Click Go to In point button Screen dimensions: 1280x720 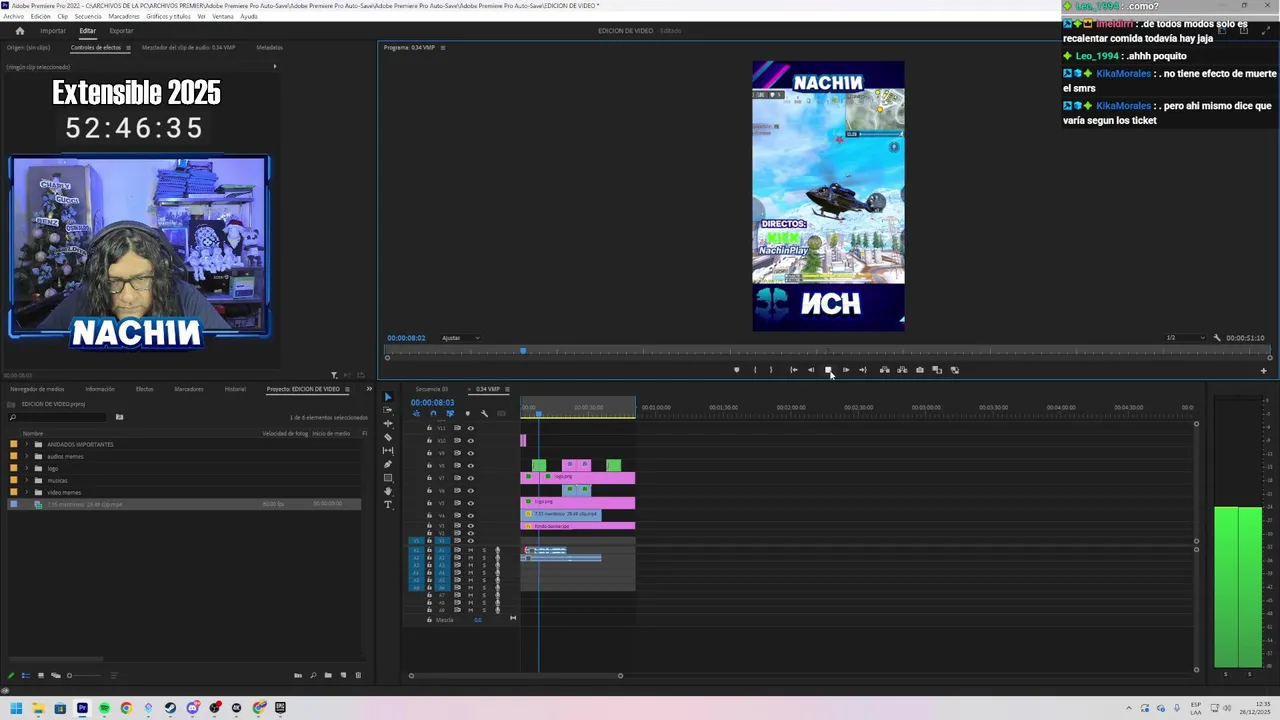(794, 370)
